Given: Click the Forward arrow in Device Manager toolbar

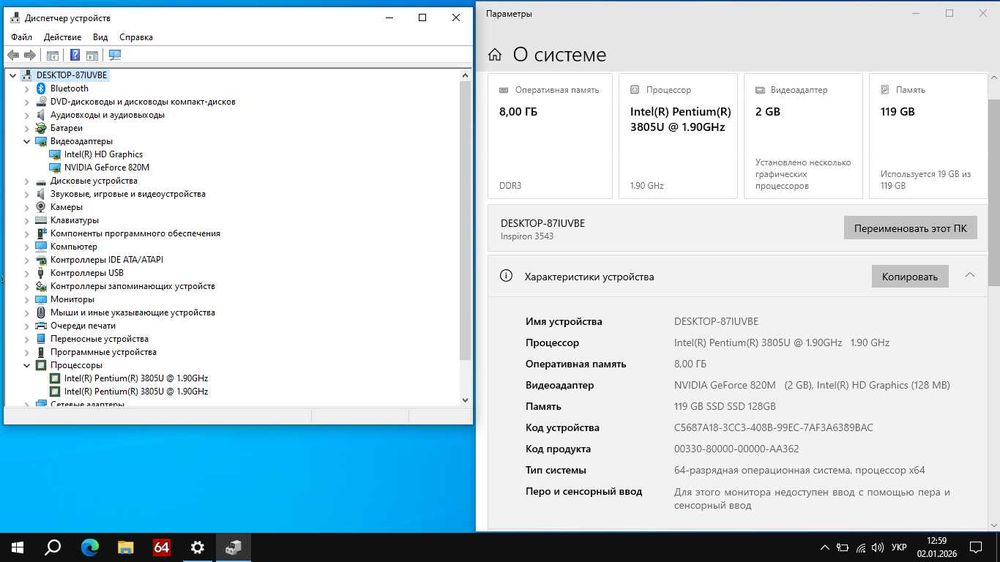Looking at the screenshot, I should click(x=29, y=55).
